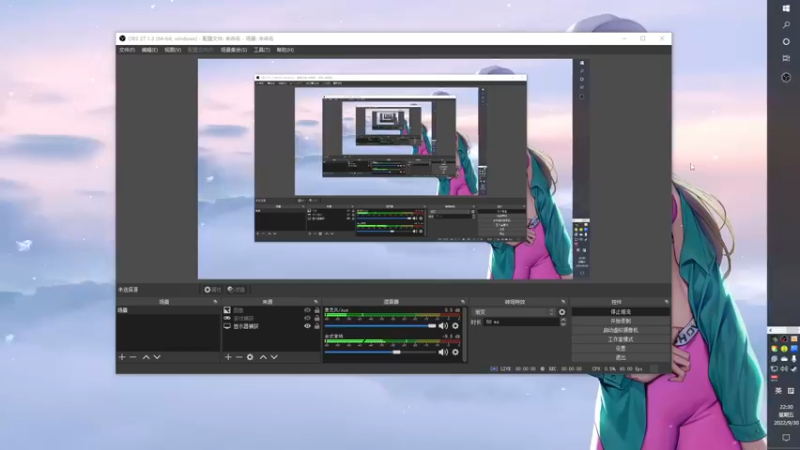Open transition properties gear icon
Screen dimensions: 800x450
pos(562,312)
